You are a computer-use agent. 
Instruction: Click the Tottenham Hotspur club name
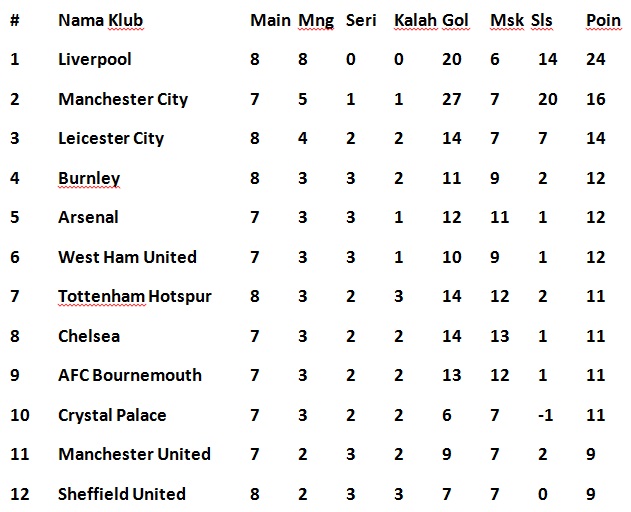[x=135, y=296]
